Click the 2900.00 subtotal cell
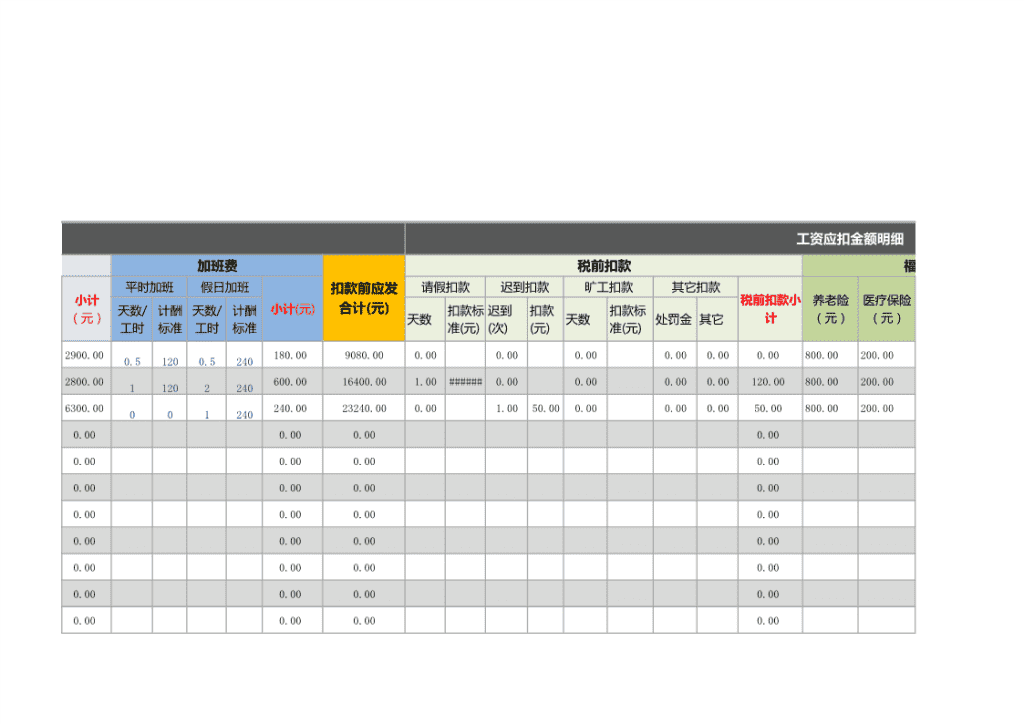Screen dimensions: 1024x724 coord(86,355)
